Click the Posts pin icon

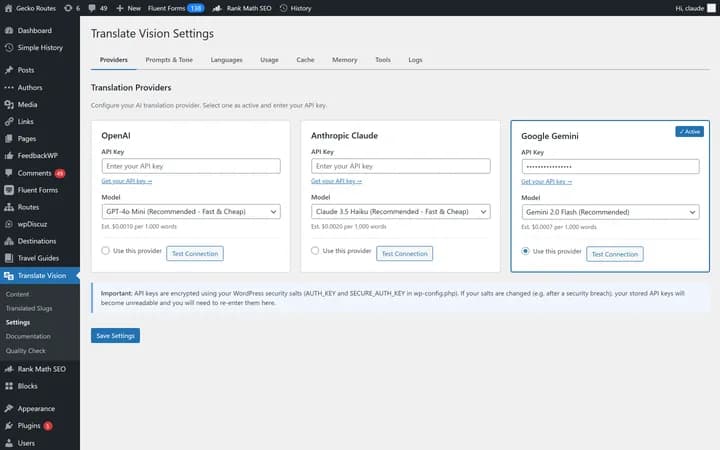pos(9,70)
